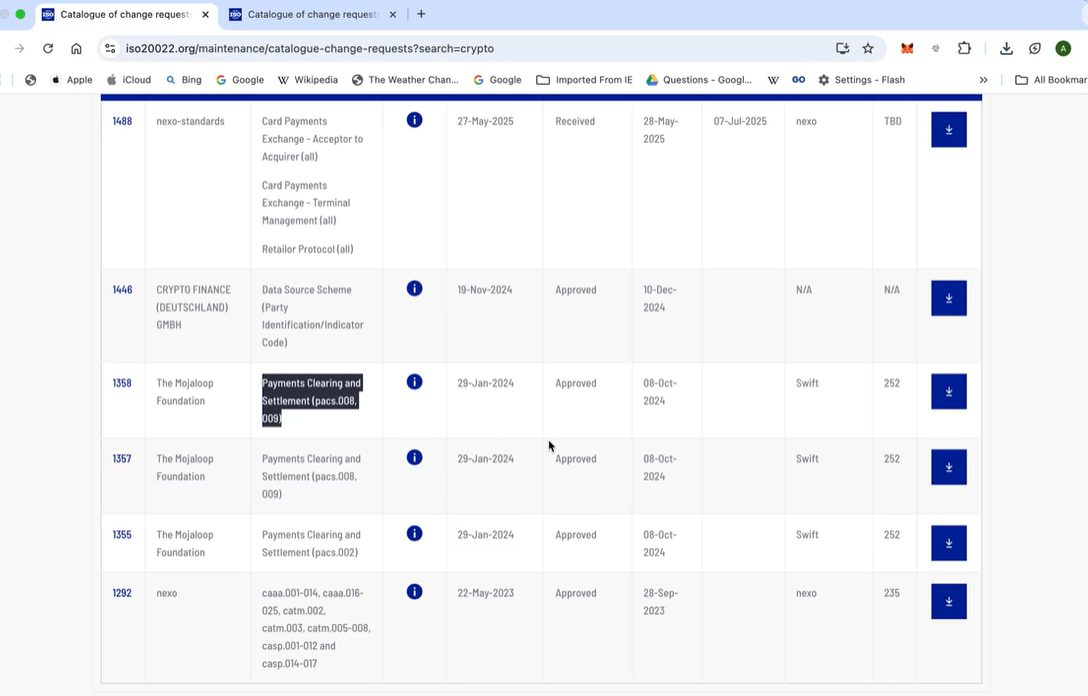Click info icon for request 1292
The image size is (1088, 696).
[x=414, y=592]
